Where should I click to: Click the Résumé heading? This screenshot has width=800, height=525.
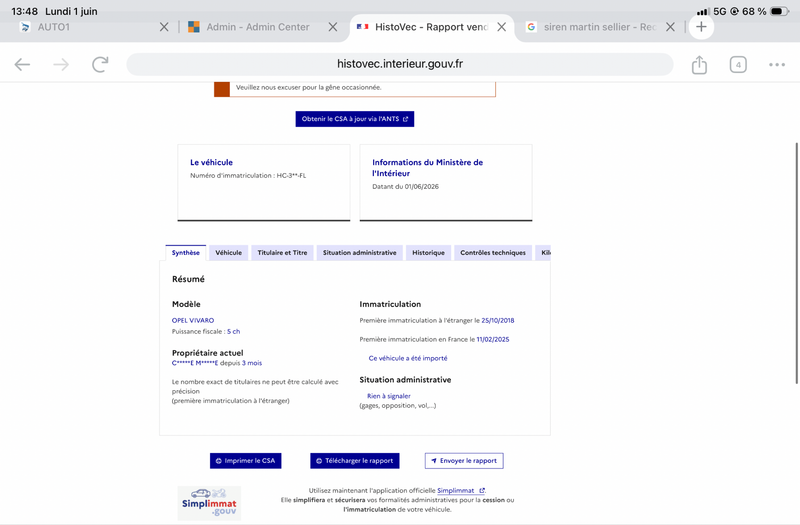pos(188,279)
